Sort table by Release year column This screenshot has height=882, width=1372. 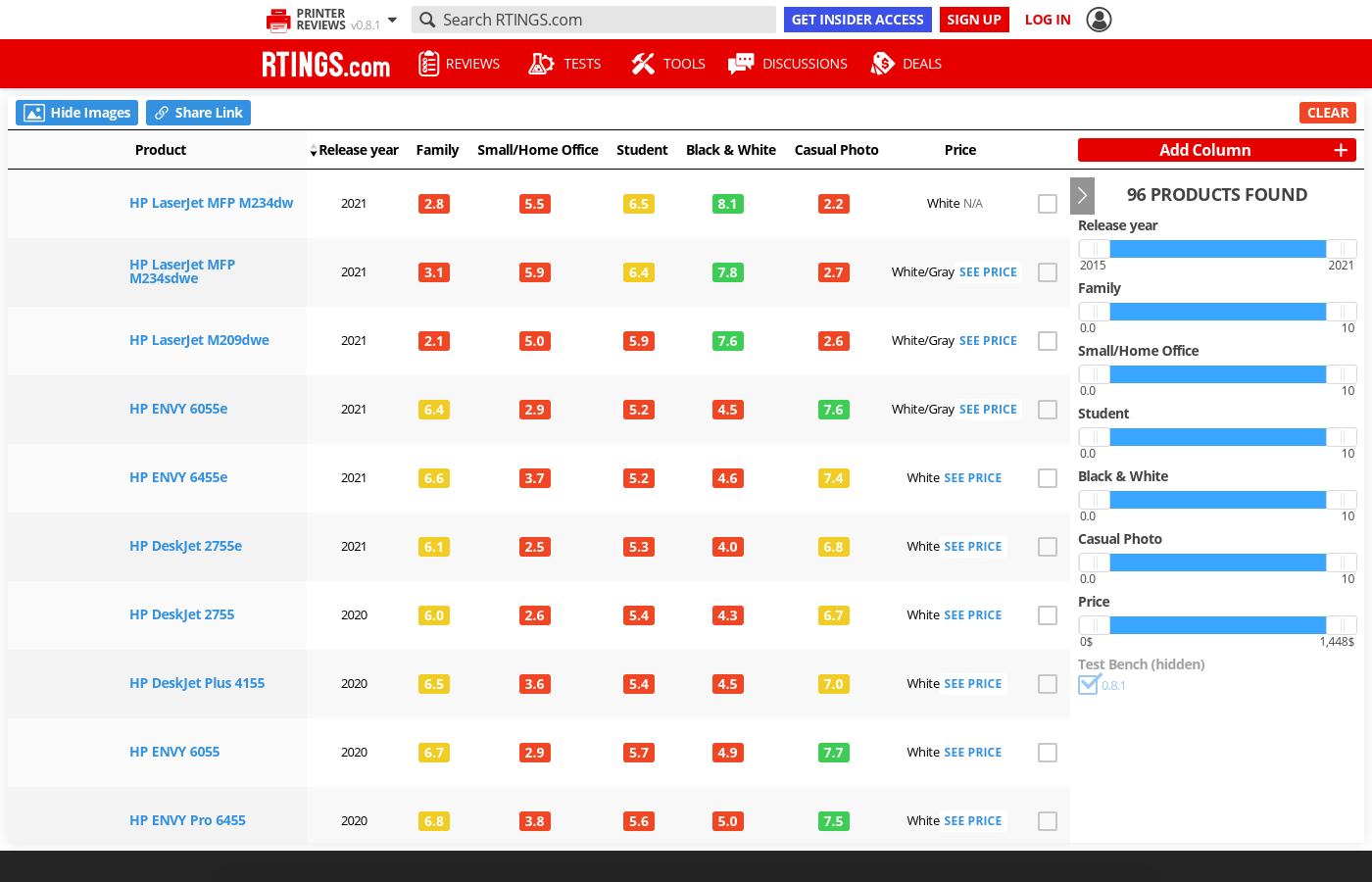tap(357, 150)
